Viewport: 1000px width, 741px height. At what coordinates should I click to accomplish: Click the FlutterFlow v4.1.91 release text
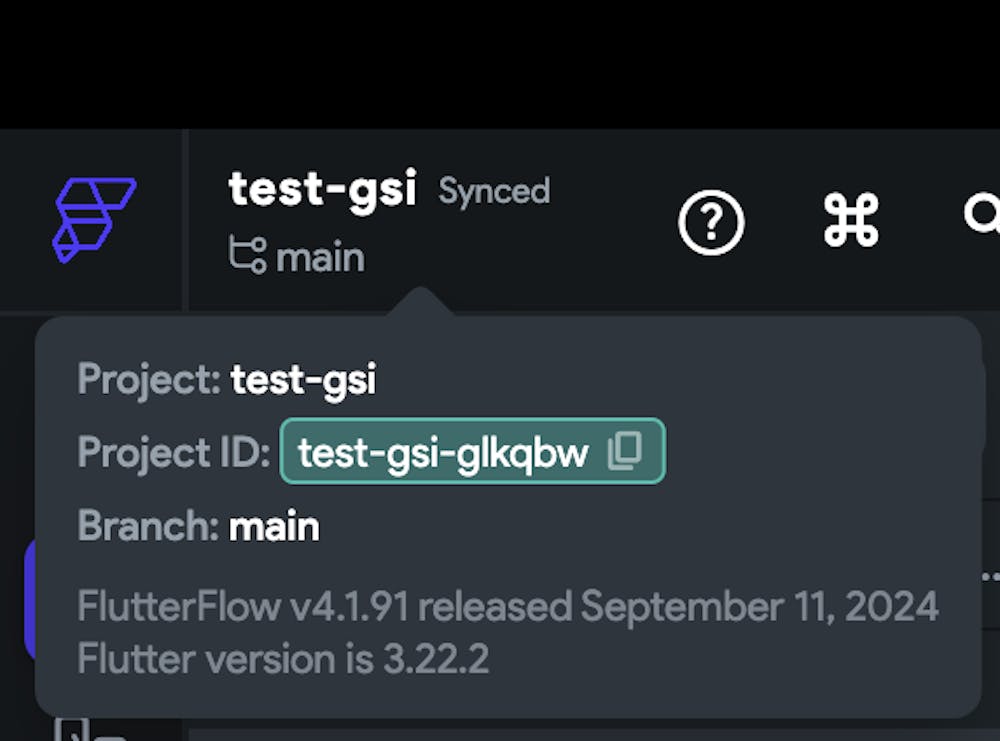[x=508, y=607]
